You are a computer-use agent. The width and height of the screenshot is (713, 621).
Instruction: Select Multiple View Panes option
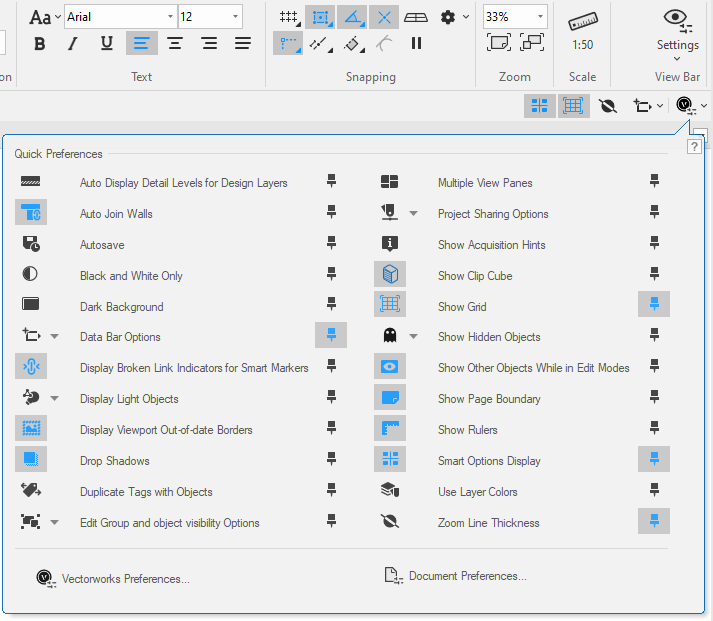tap(485, 183)
